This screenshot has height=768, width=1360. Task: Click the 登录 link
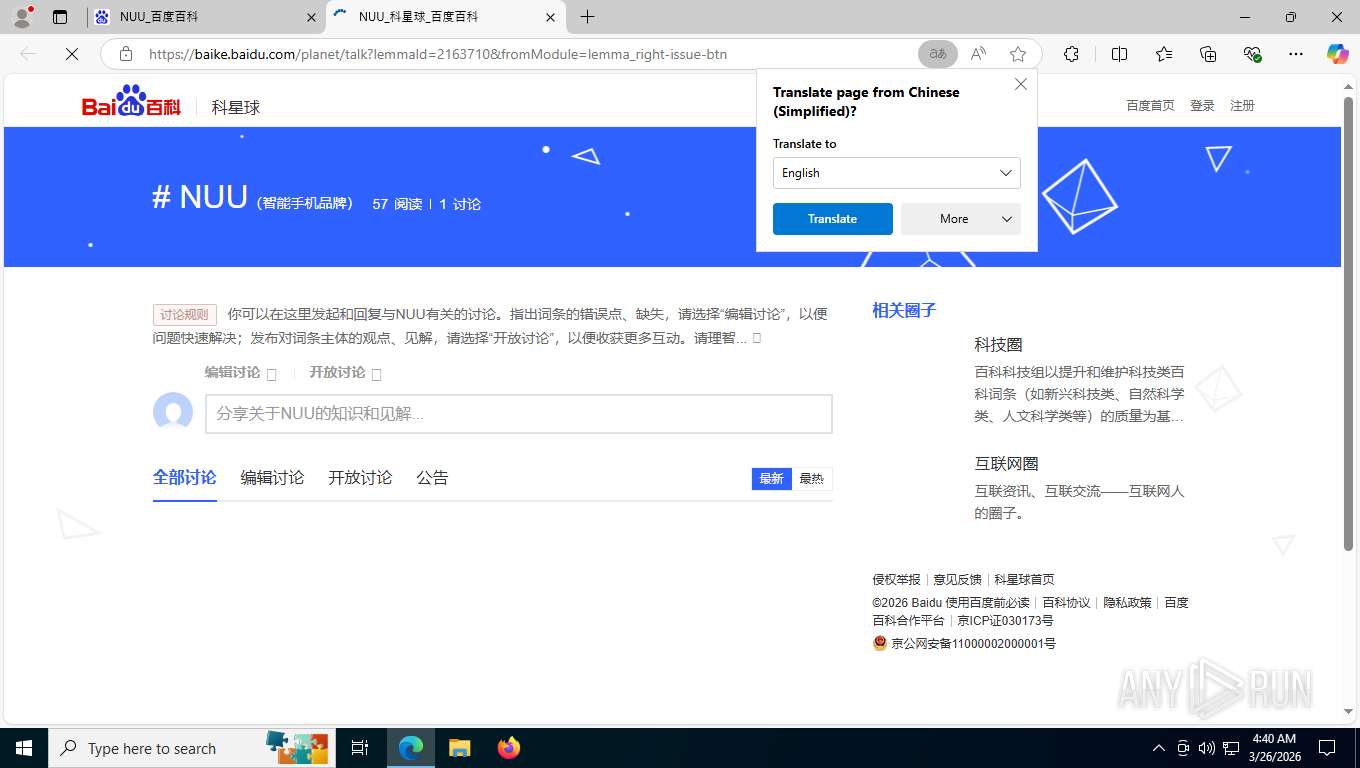(1202, 106)
